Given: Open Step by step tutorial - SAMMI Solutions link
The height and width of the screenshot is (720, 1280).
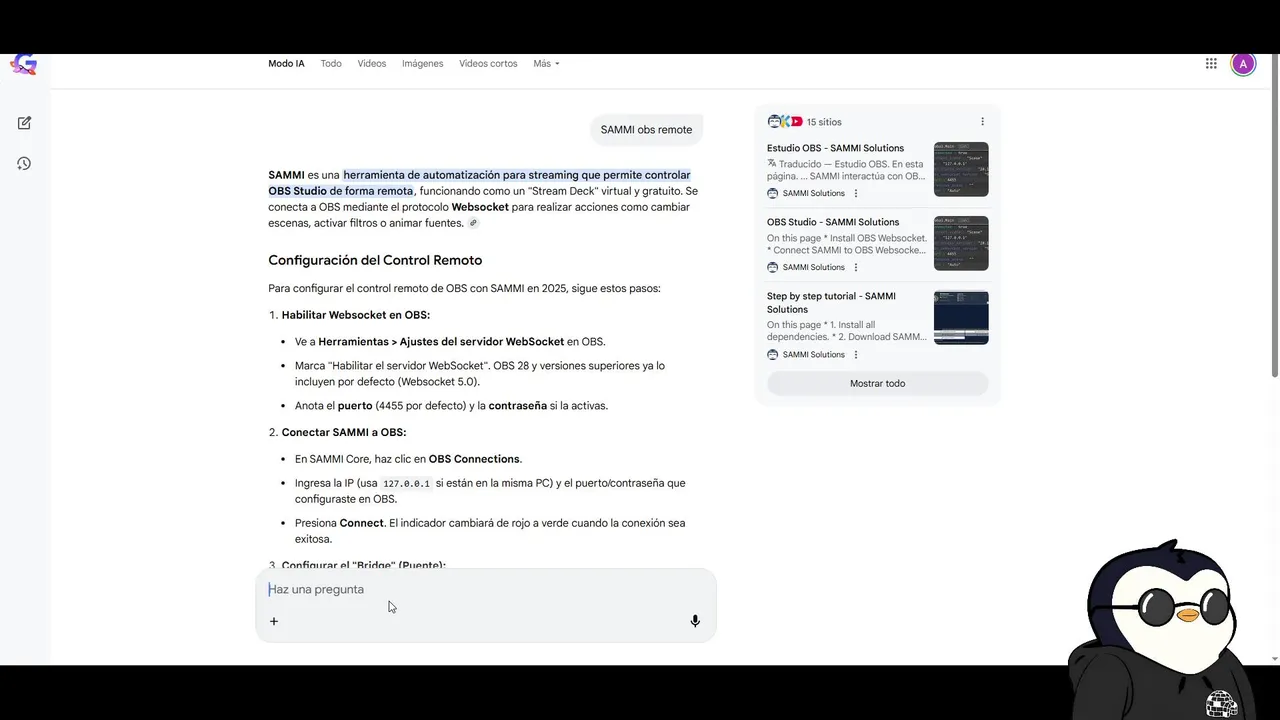Looking at the screenshot, I should (x=831, y=302).
